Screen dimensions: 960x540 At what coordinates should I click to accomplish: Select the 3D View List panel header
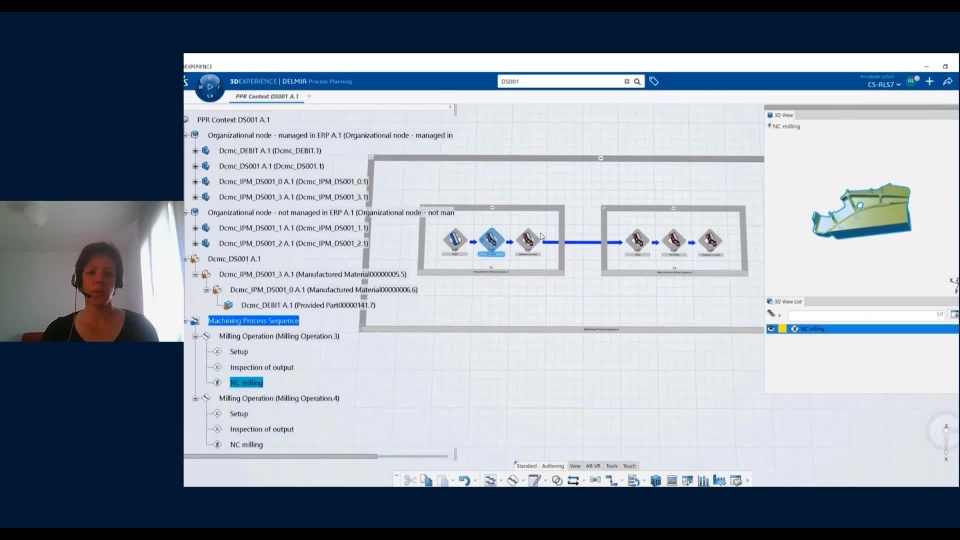(785, 301)
